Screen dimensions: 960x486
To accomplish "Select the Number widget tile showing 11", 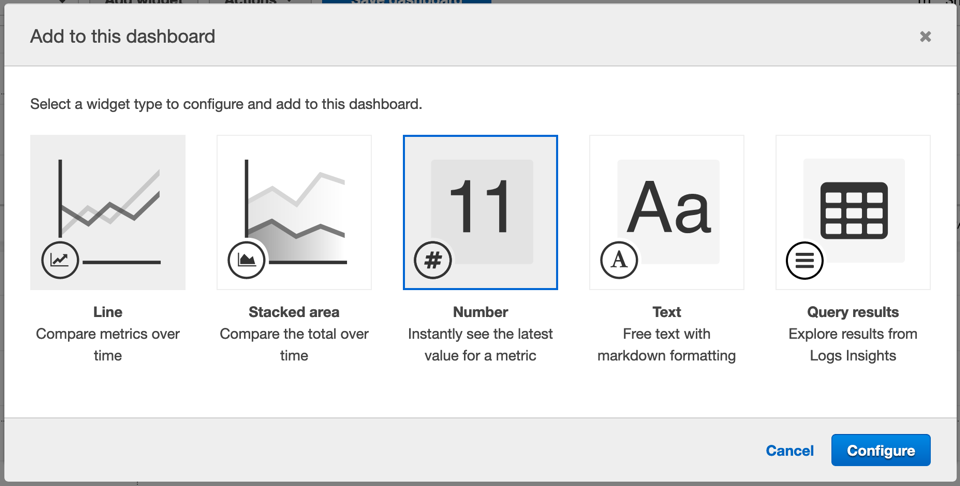I will [480, 212].
